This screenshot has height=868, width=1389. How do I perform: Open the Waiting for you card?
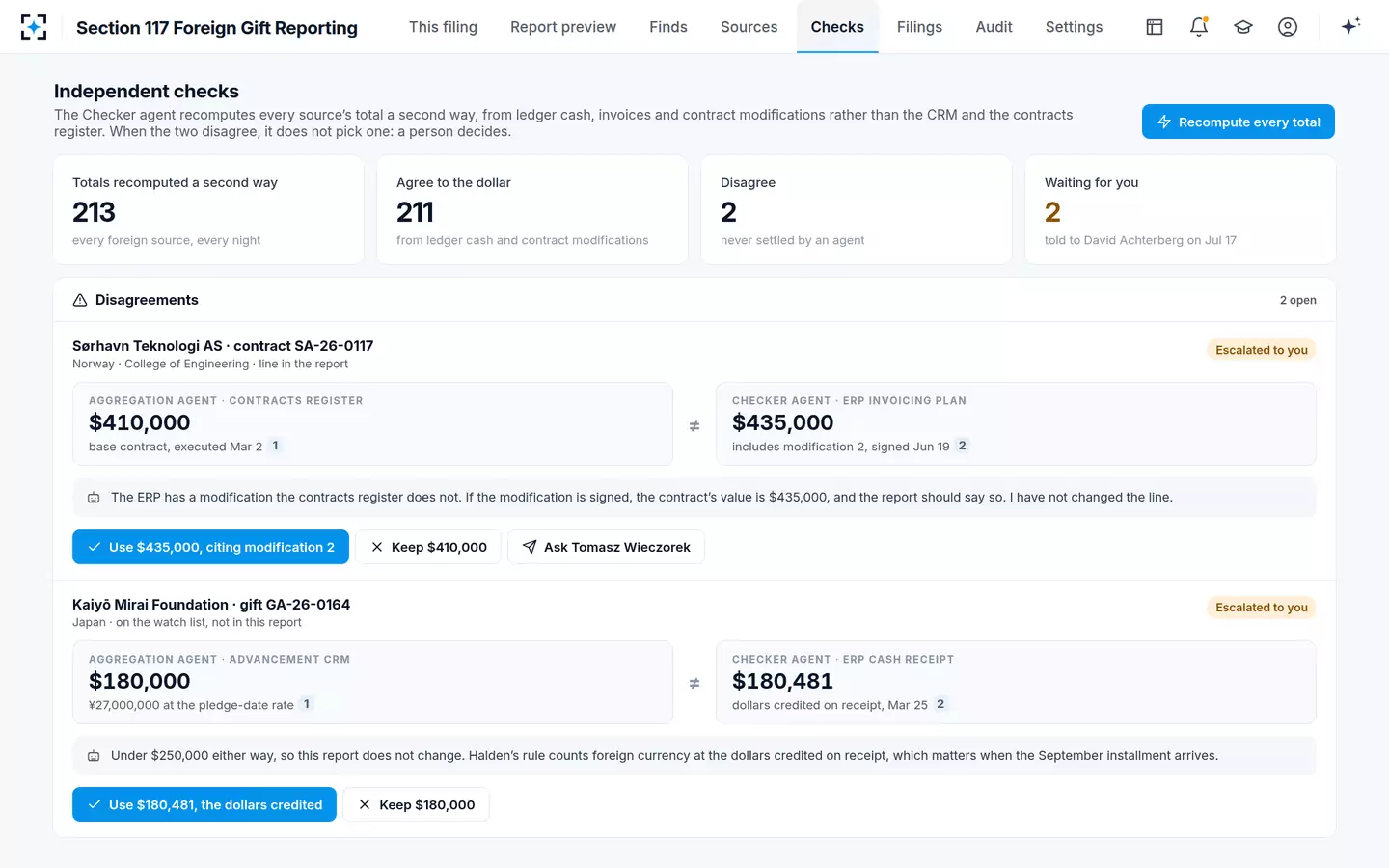pyautogui.click(x=1181, y=210)
